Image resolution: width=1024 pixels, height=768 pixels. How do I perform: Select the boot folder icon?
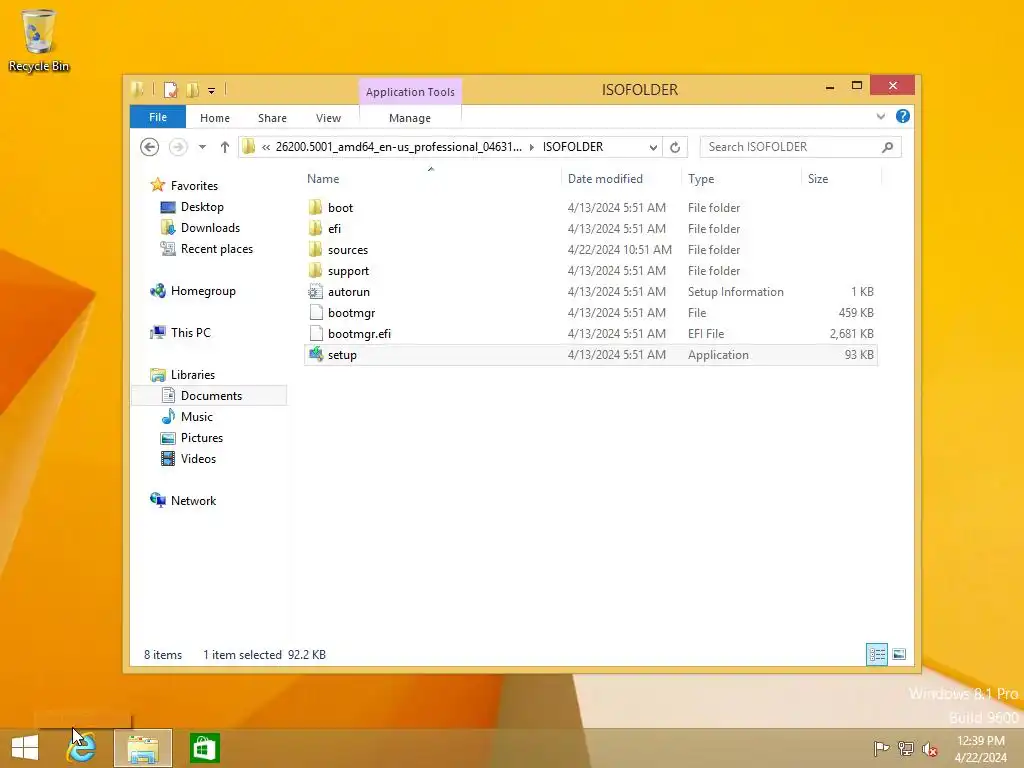tap(315, 207)
